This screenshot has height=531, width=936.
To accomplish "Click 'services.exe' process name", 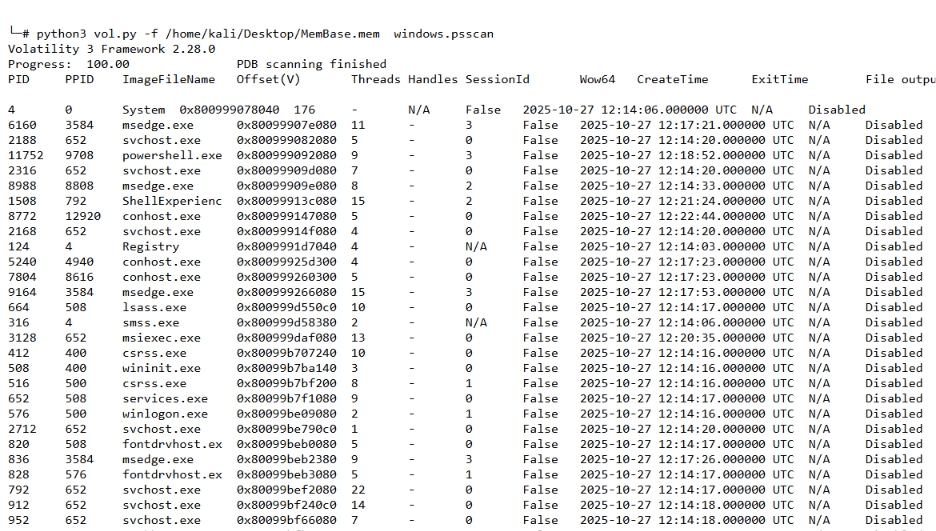I will pyautogui.click(x=165, y=399).
